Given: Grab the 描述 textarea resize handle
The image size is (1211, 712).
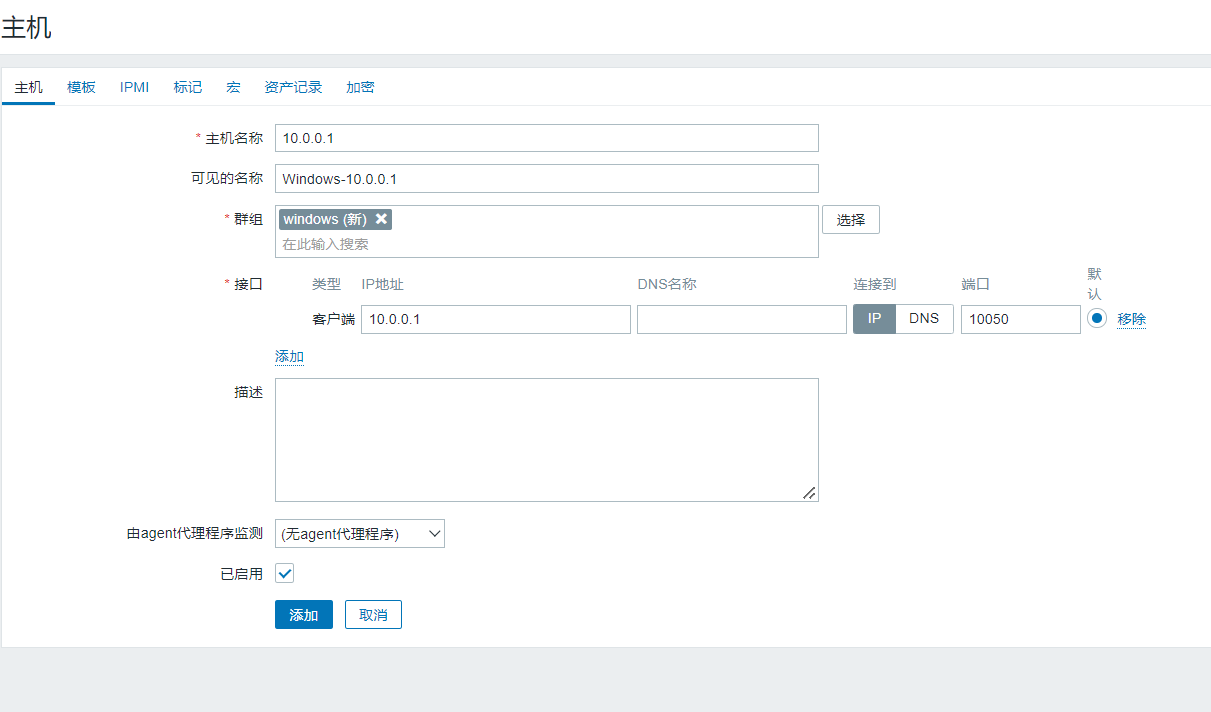Looking at the screenshot, I should point(809,492).
